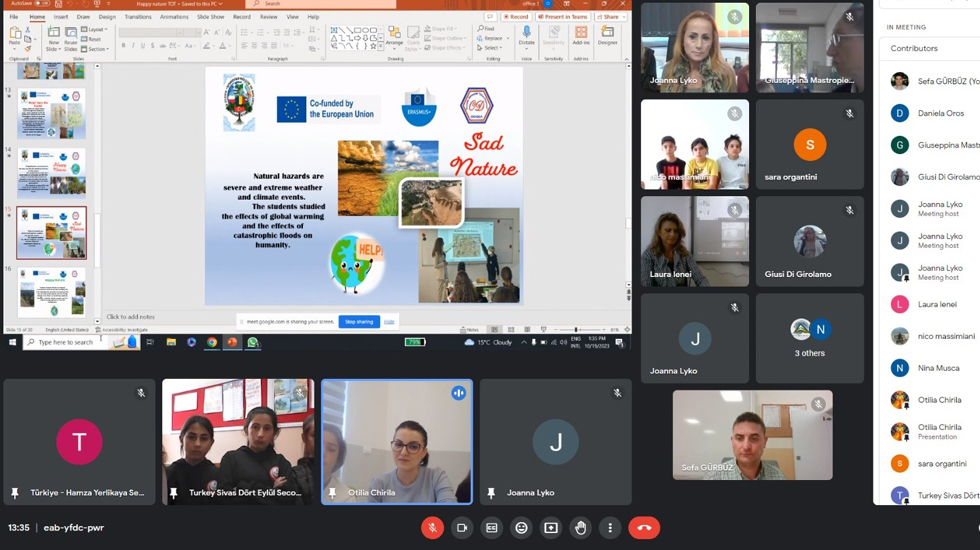The image size is (980, 550).
Task: Switch to Slide Sorter view icon
Action: click(x=511, y=329)
